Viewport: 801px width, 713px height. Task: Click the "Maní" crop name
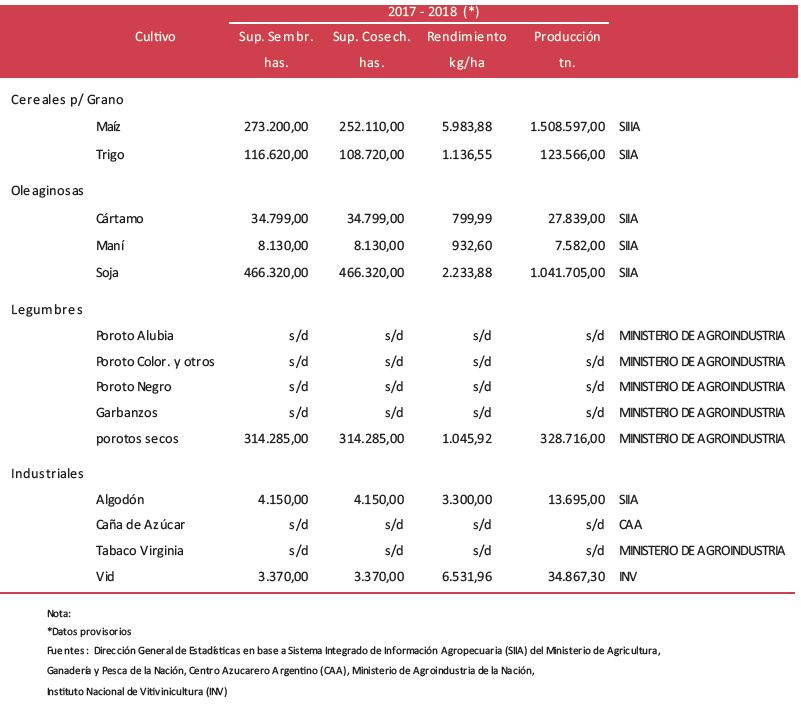point(110,246)
